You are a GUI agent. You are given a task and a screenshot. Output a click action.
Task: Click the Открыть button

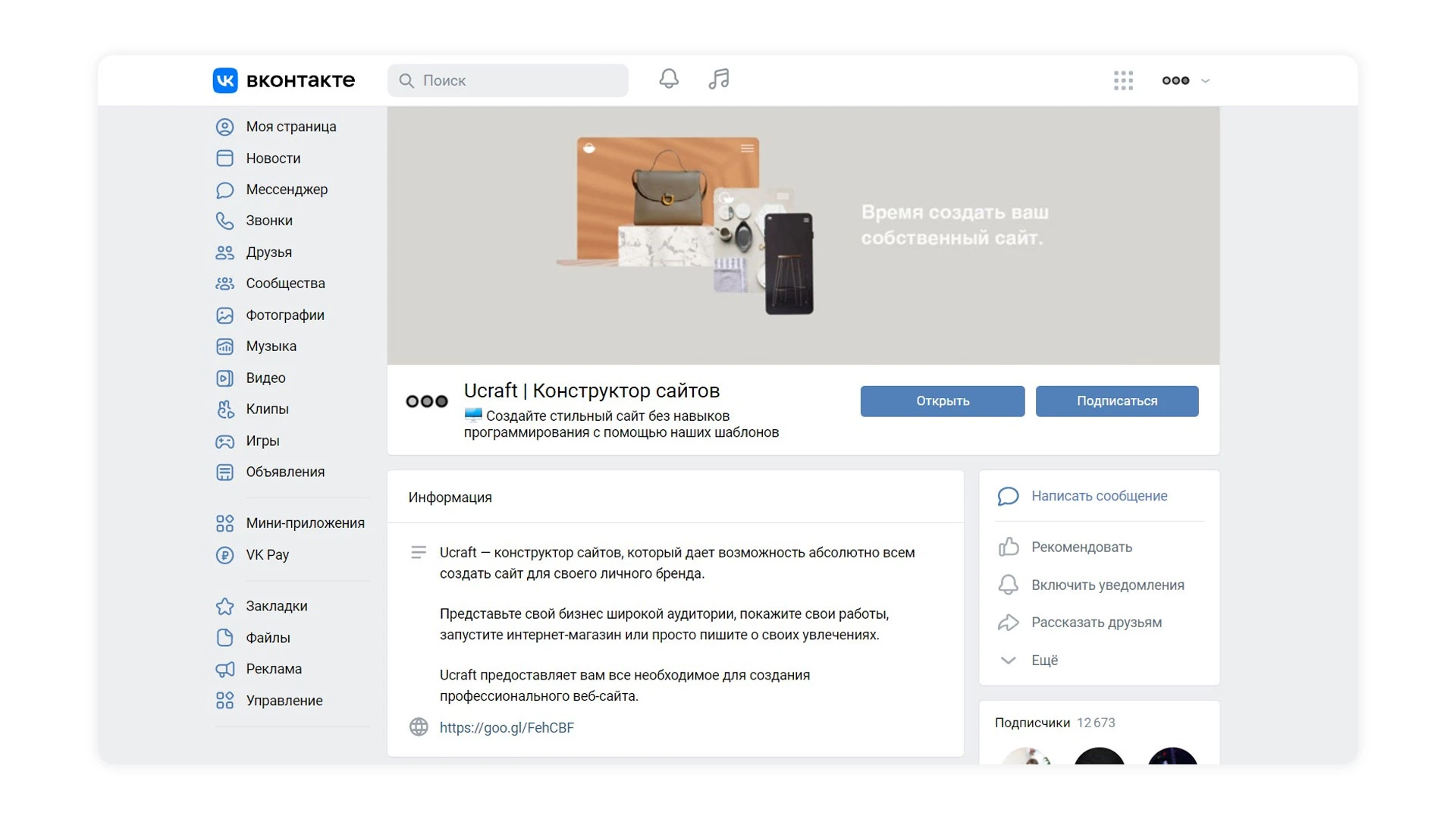click(x=943, y=401)
